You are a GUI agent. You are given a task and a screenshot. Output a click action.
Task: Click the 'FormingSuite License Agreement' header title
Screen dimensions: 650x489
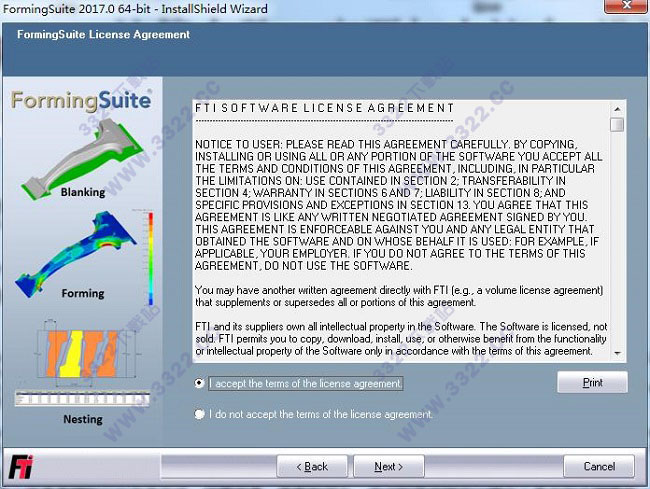pyautogui.click(x=103, y=34)
